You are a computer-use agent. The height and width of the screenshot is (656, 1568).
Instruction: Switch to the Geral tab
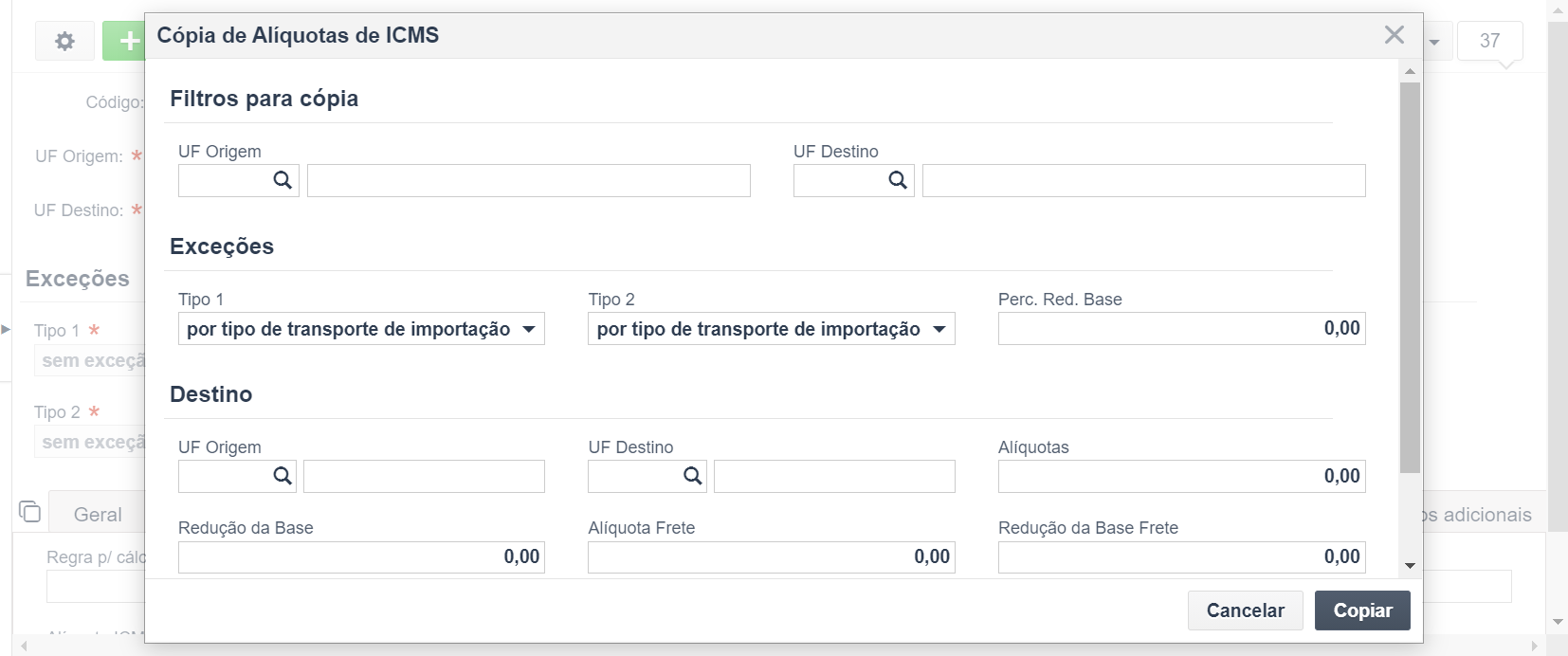coord(98,515)
